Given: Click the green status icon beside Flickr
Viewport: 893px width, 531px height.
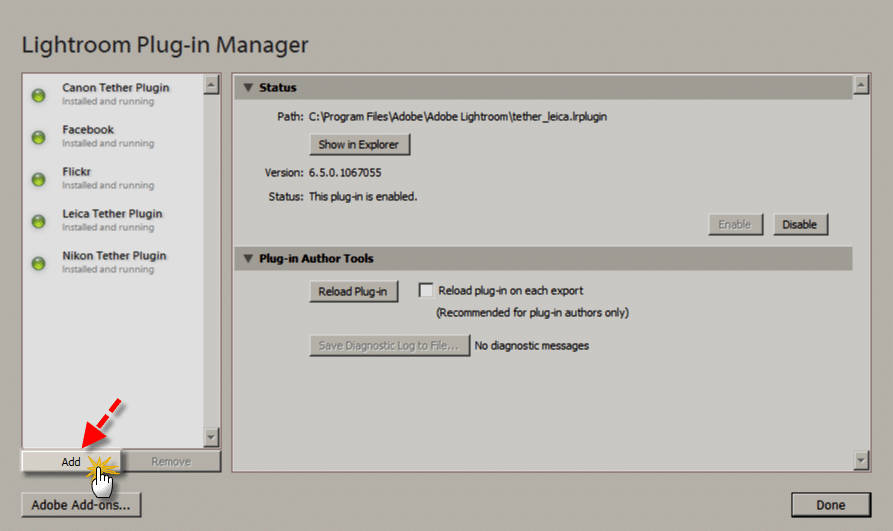Looking at the screenshot, I should 39,179.
